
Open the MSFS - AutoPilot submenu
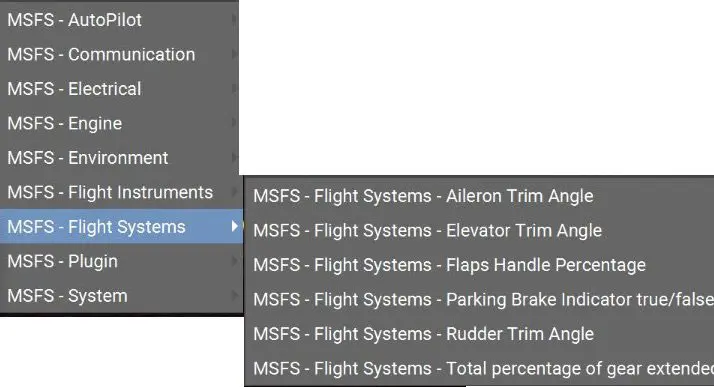[119, 20]
